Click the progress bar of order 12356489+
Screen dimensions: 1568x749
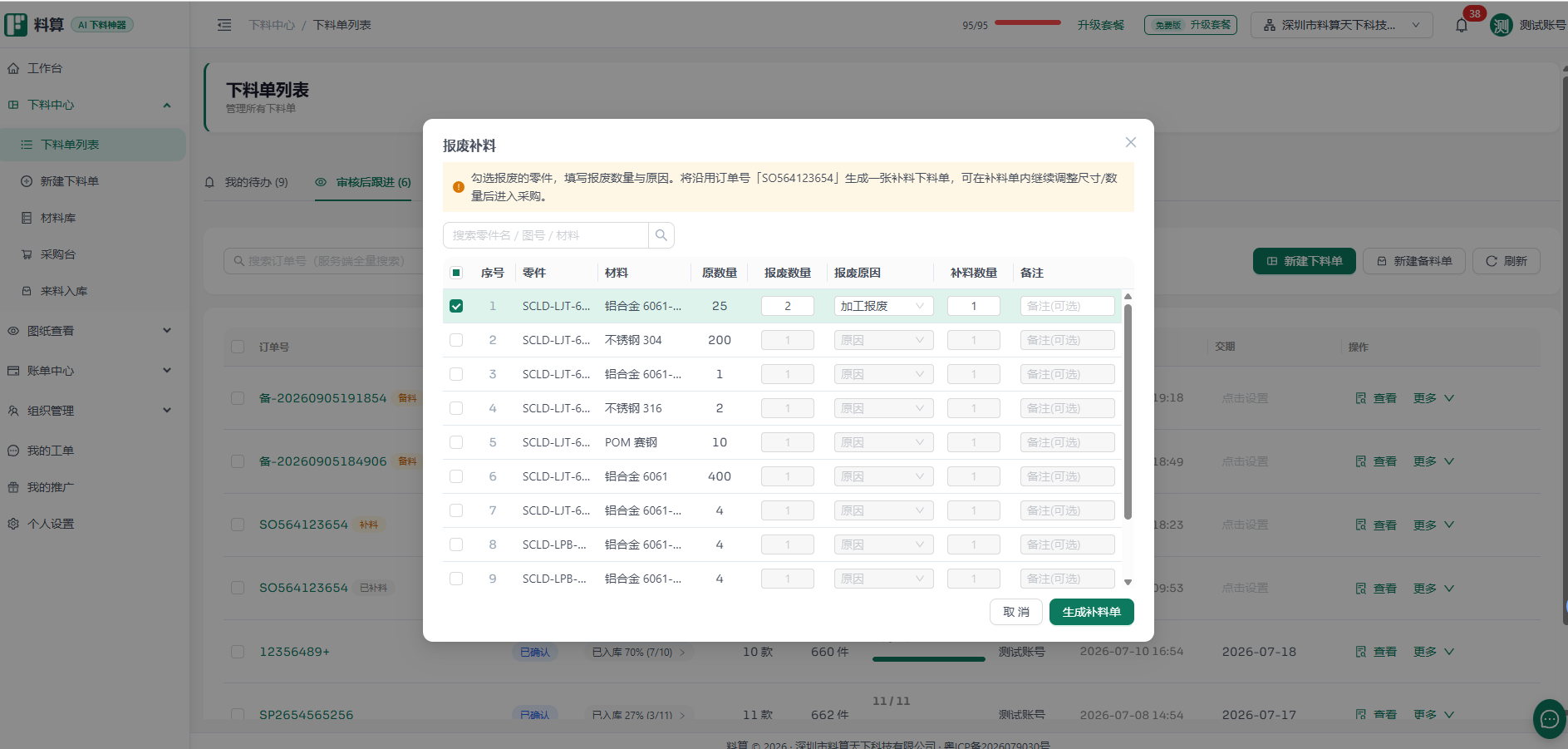tap(929, 659)
